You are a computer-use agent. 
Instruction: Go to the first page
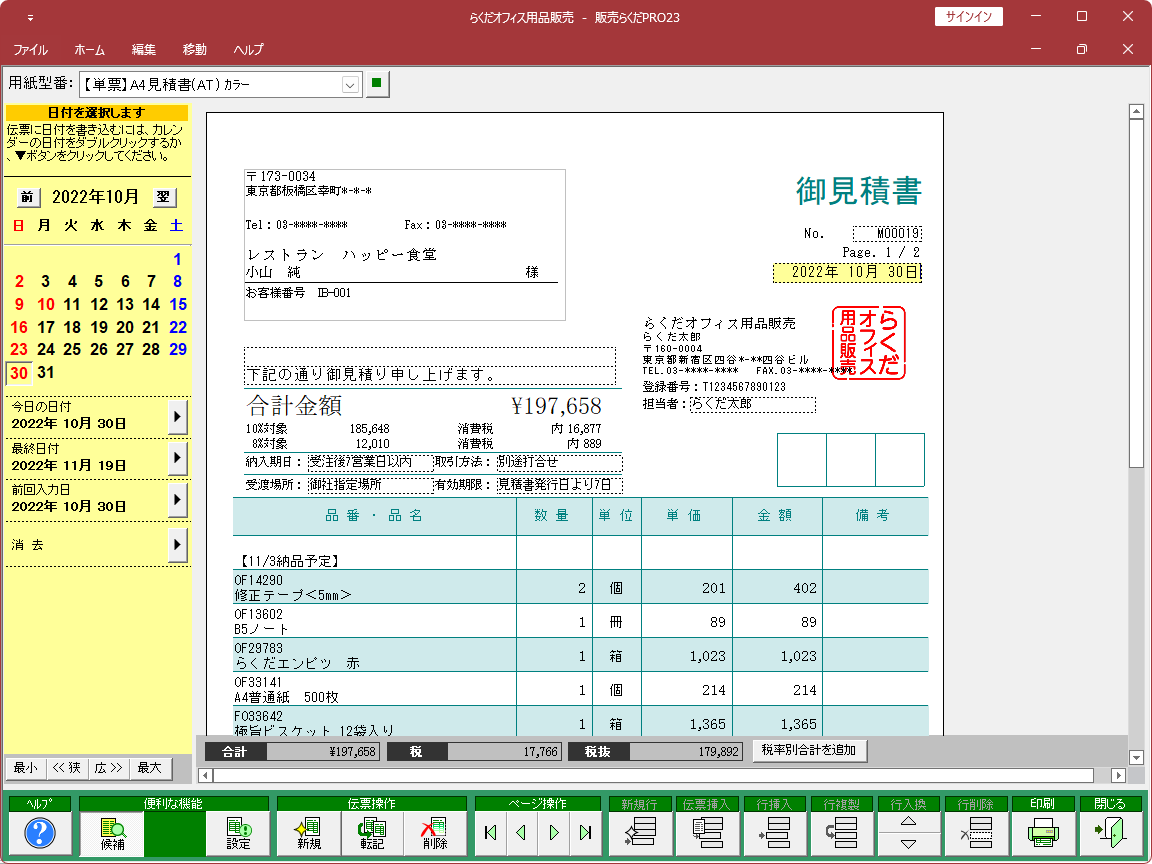coord(491,832)
